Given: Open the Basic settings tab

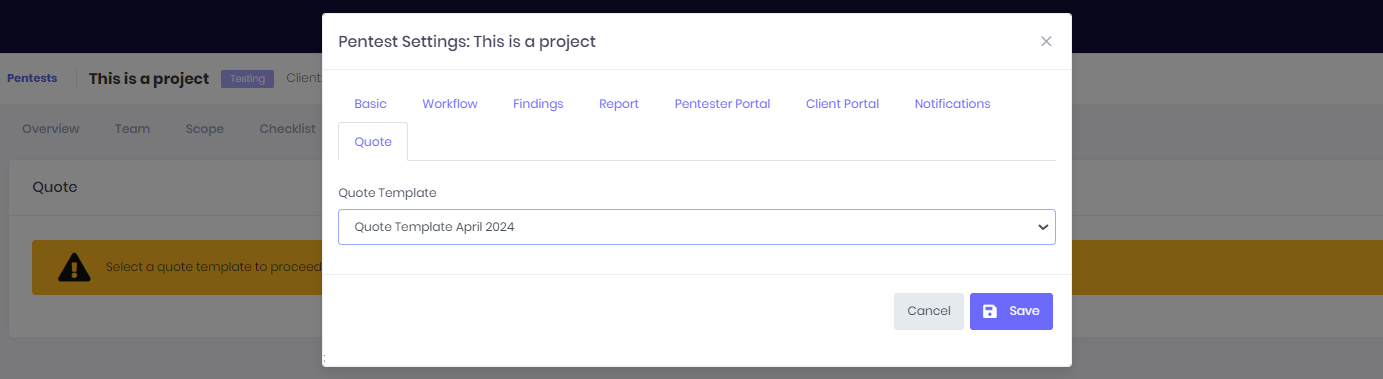Looking at the screenshot, I should click(371, 104).
